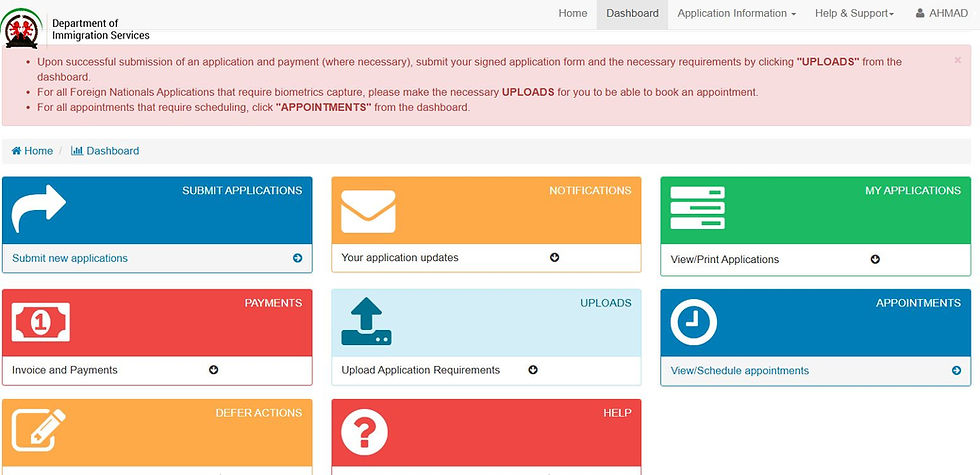Click the home icon in breadcrumb
Viewport: 980px width, 475px height.
pos(16,151)
